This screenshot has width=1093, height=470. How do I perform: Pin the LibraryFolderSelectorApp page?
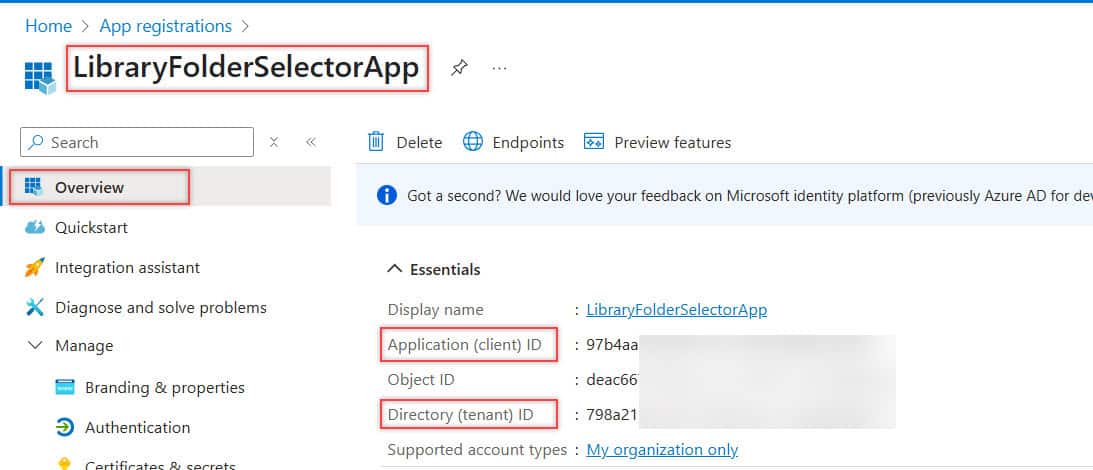[x=459, y=68]
